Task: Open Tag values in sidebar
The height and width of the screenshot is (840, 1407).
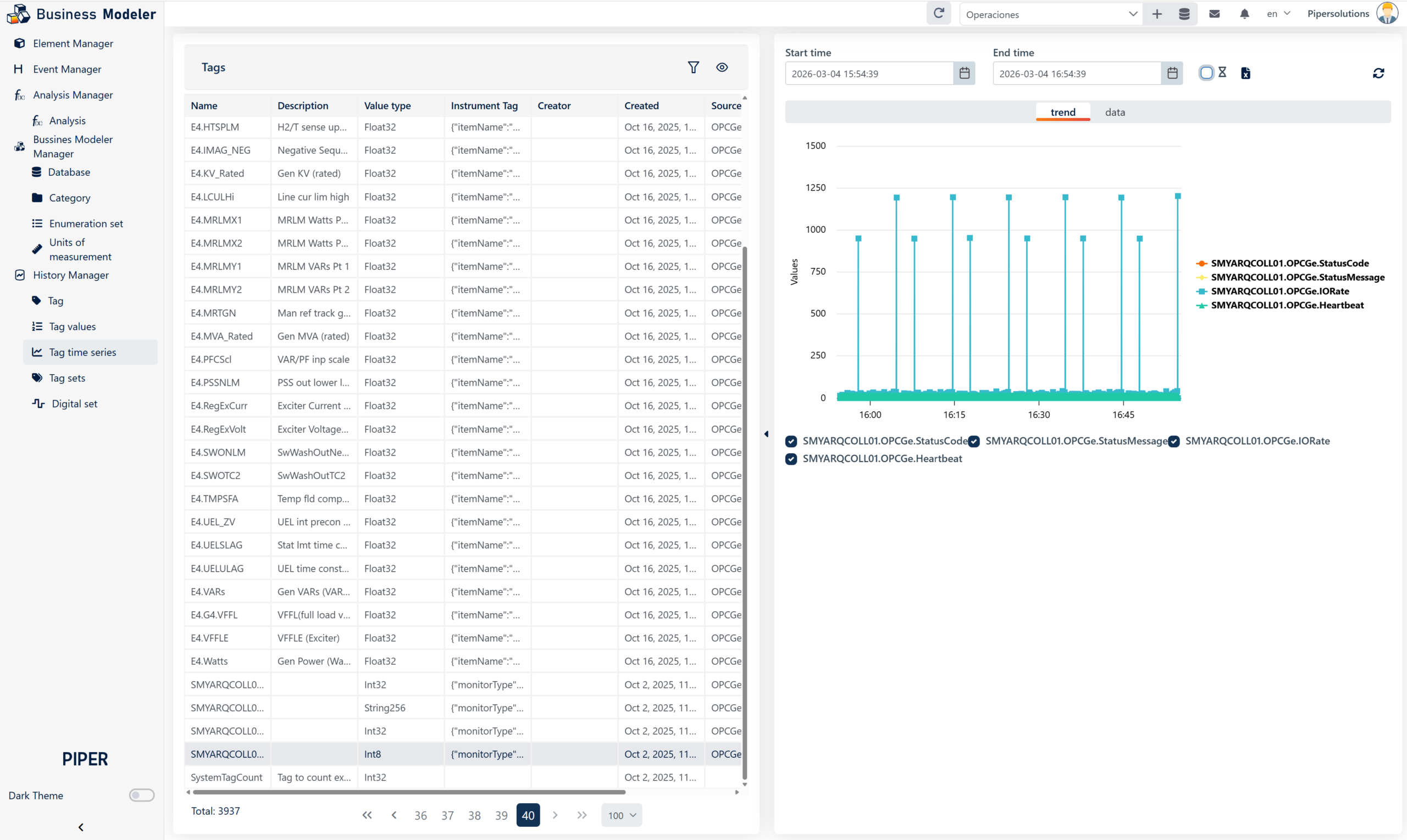Action: (x=73, y=326)
